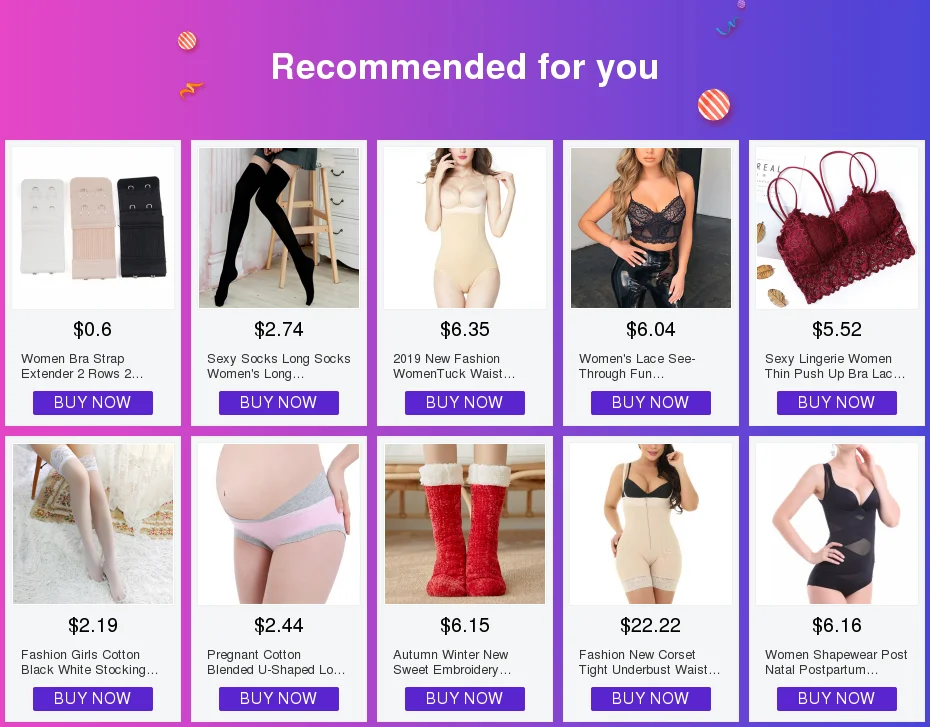Image resolution: width=930 pixels, height=727 pixels.
Task: Click BUY NOW under the $0.6 bra strap extender
Action: (93, 403)
